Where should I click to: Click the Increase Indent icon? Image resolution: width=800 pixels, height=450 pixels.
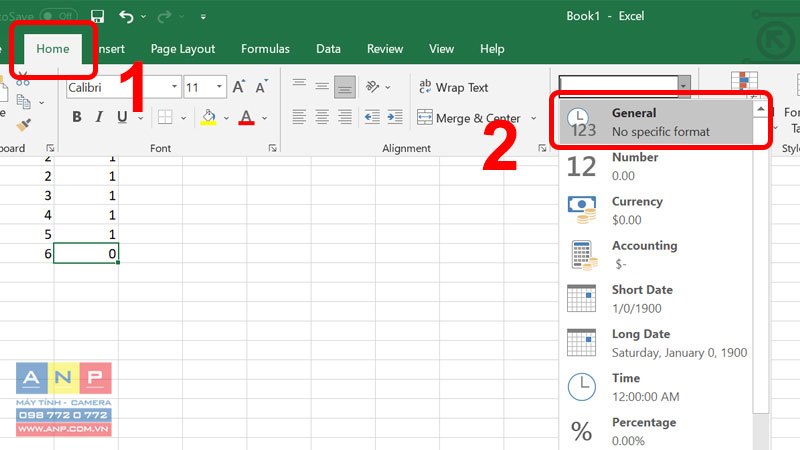pyautogui.click(x=395, y=117)
